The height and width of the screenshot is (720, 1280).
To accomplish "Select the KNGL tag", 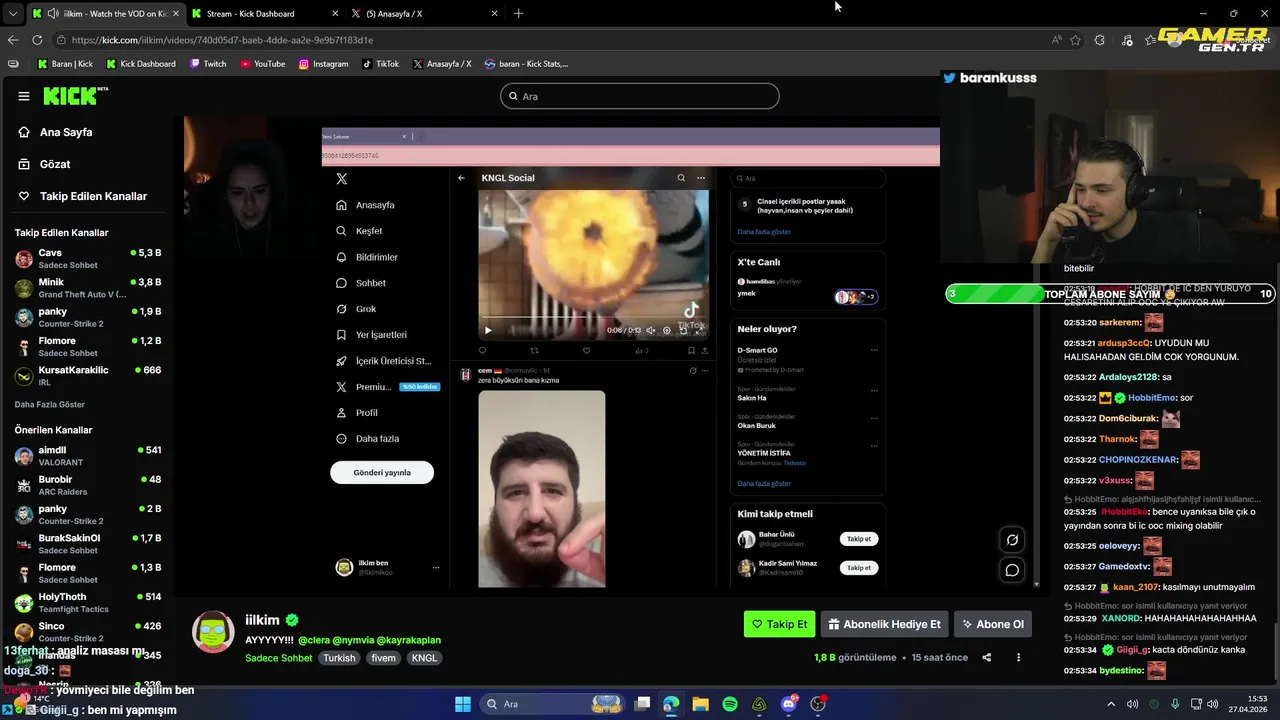I will 424,658.
